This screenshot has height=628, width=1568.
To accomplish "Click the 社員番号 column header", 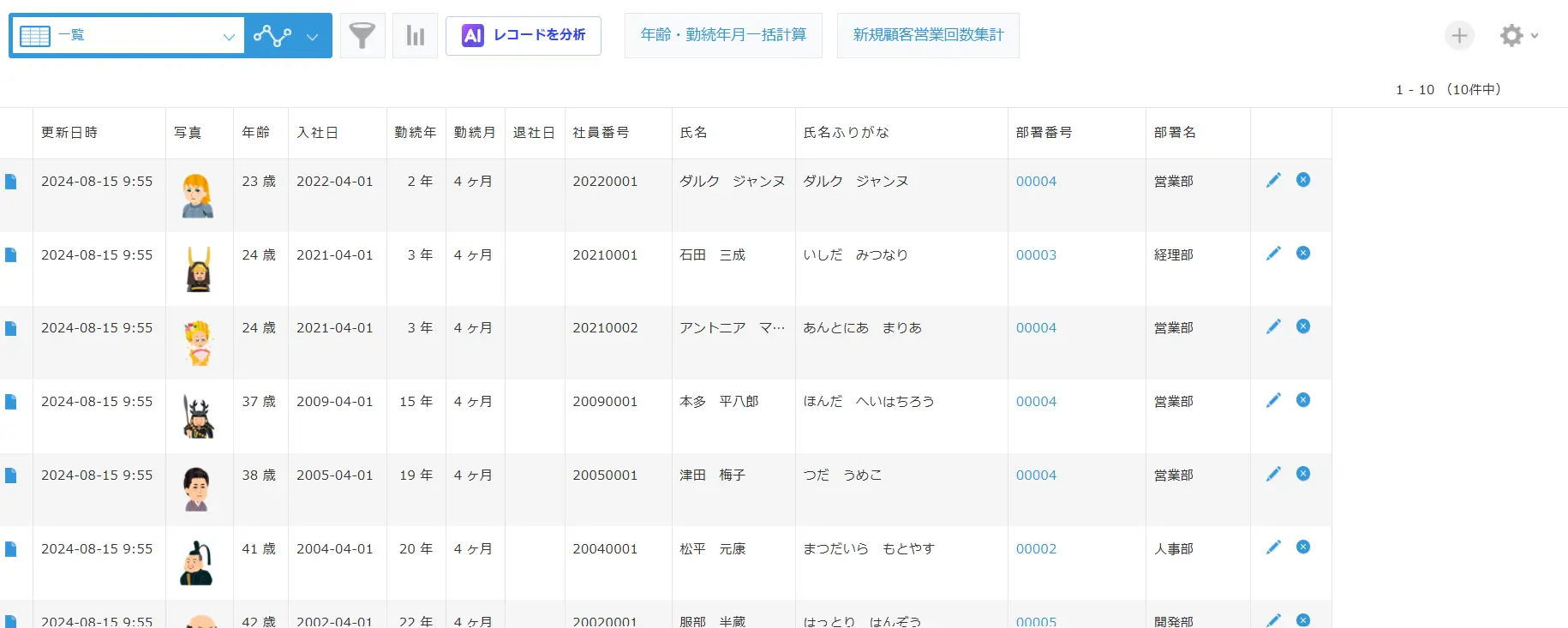I will 601,133.
